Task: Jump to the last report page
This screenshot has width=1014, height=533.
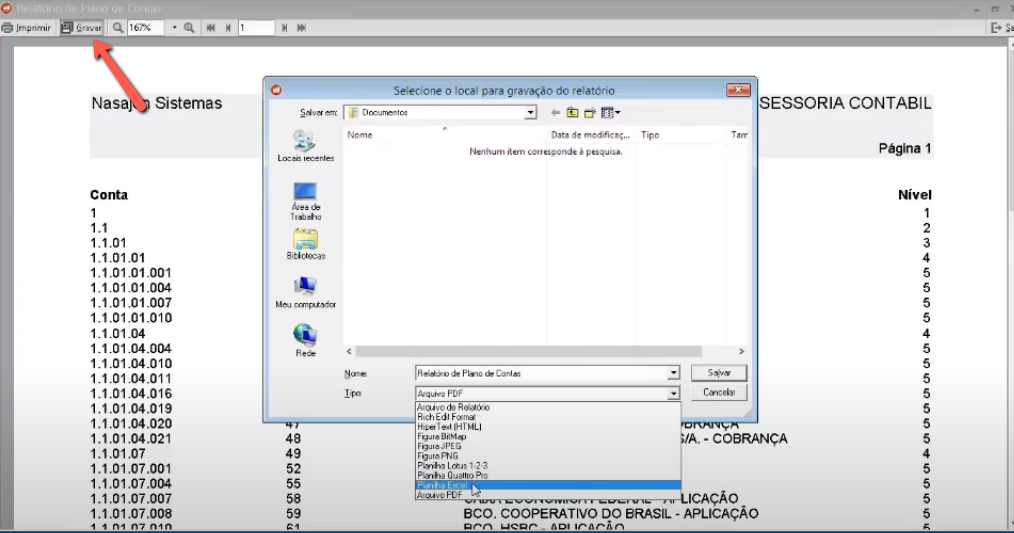Action: [301, 28]
